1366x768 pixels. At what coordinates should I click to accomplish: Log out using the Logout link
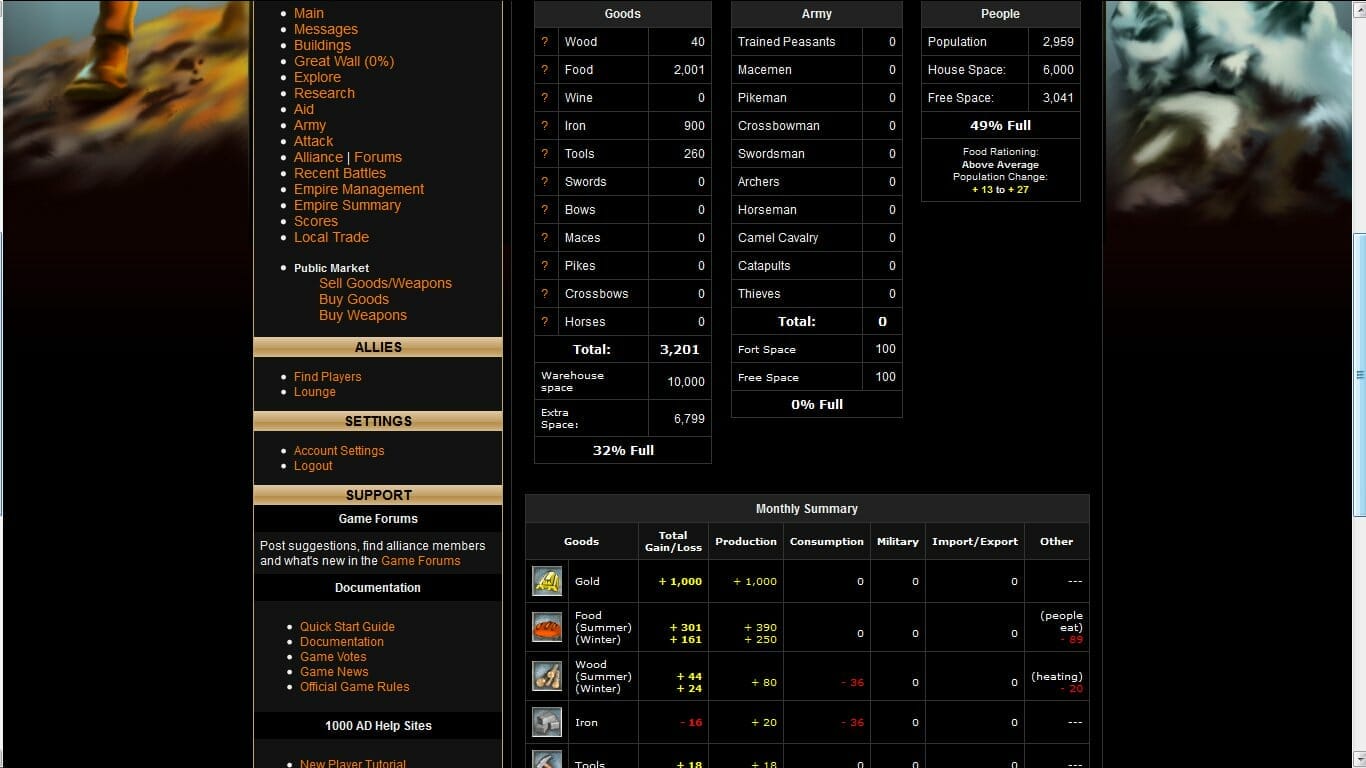coord(313,466)
